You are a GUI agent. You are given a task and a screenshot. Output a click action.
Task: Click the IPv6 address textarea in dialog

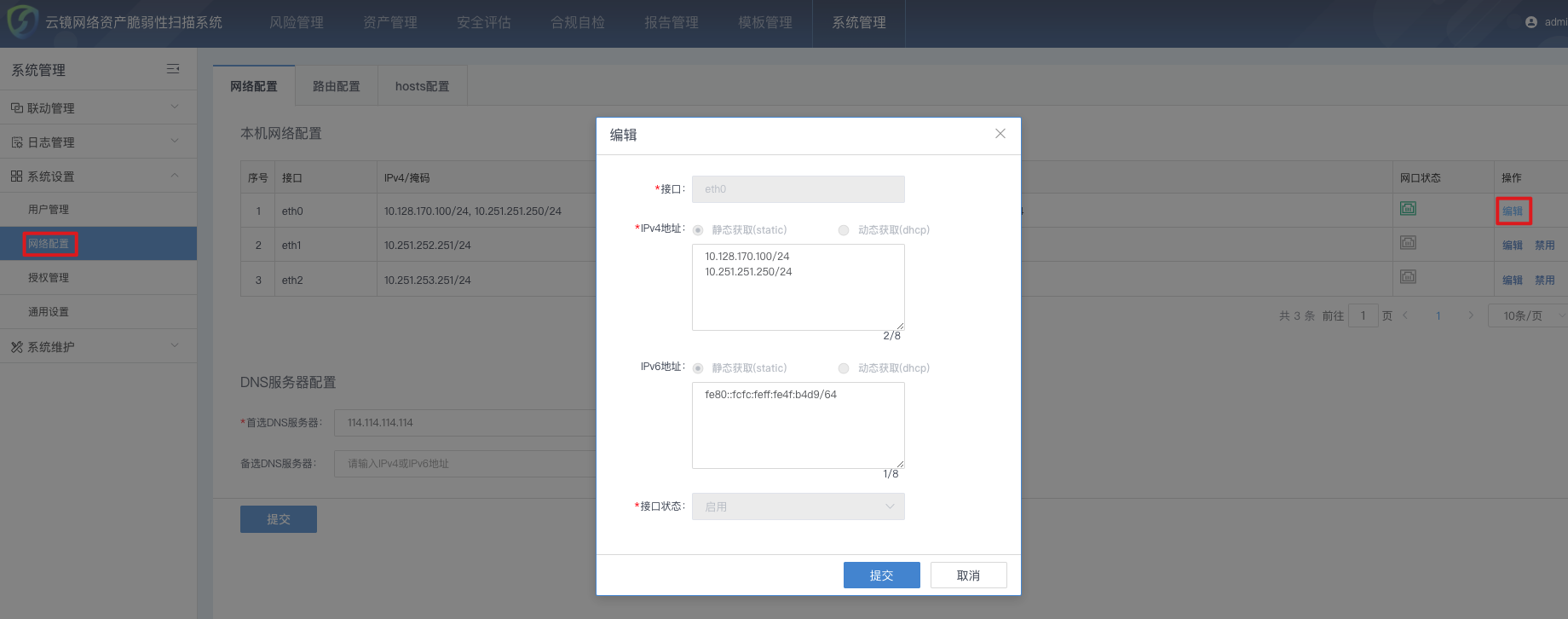pyautogui.click(x=798, y=425)
